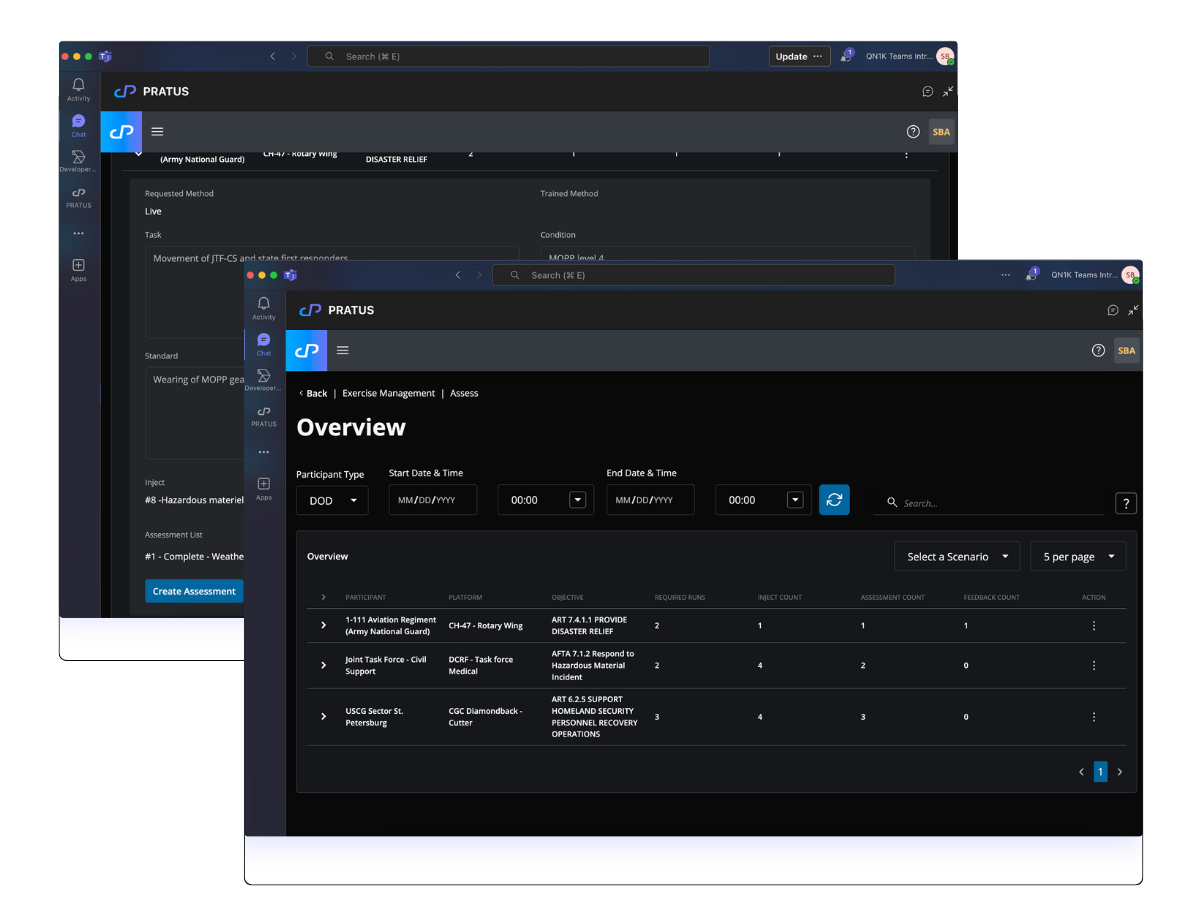Viewport: 1200px width, 900px height.
Task: Open Activity in the front Teams sidebar
Action: [x=264, y=307]
